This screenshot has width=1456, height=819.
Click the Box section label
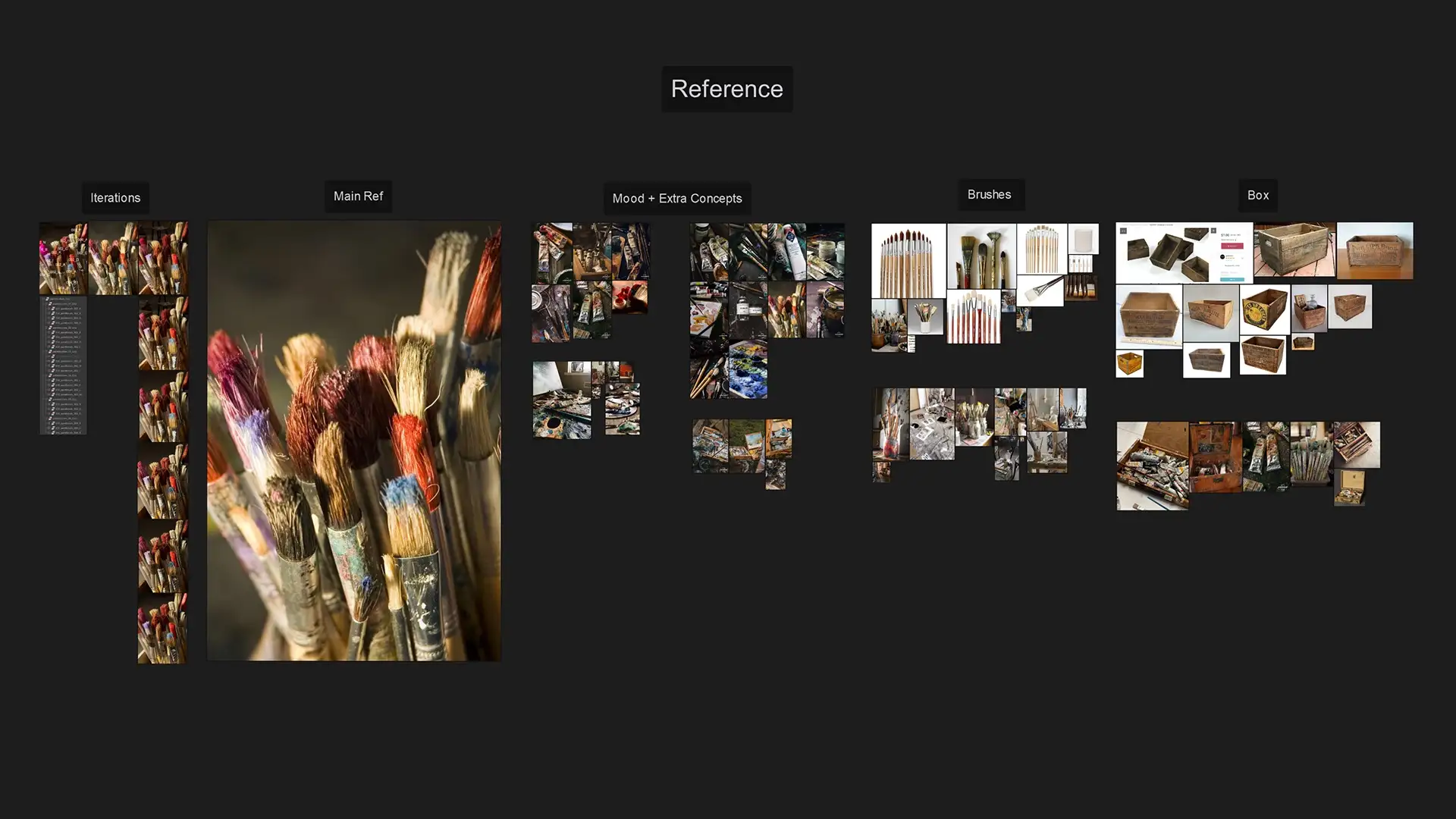click(1257, 196)
